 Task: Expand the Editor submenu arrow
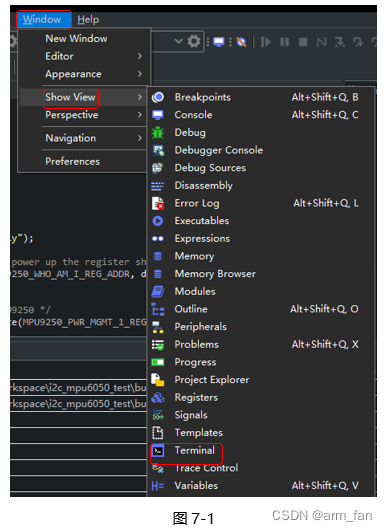coord(139,56)
